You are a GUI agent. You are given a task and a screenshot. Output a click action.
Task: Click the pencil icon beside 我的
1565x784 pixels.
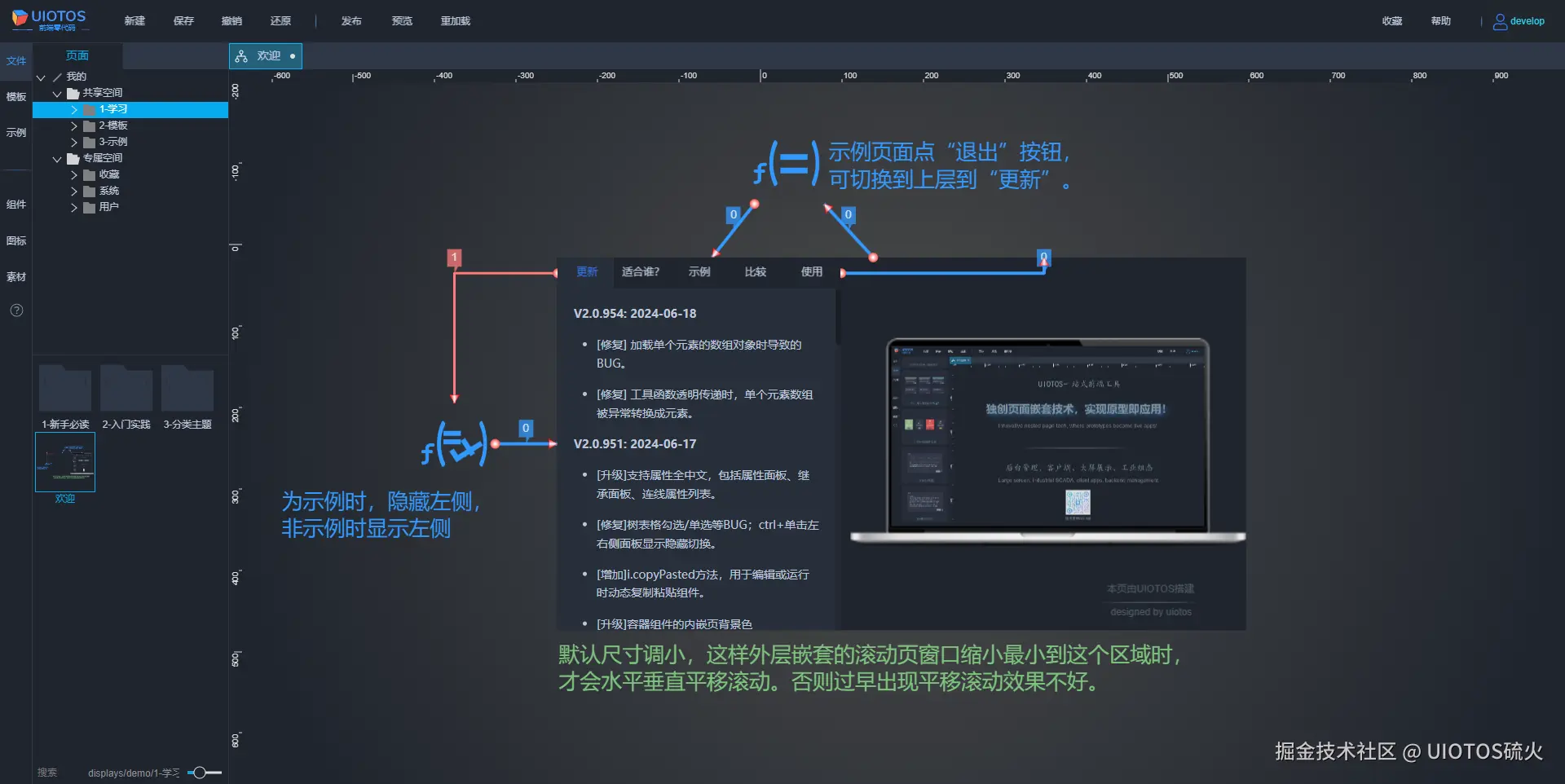pos(57,77)
